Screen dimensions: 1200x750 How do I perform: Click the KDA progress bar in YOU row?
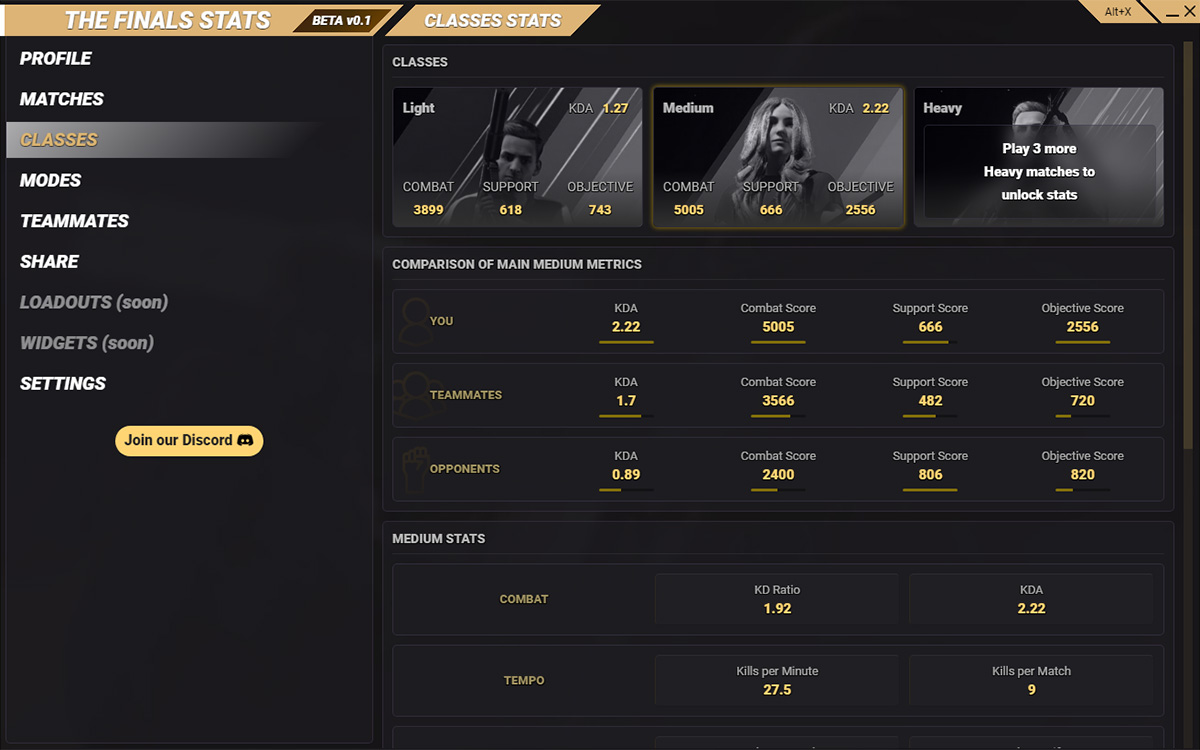point(626,342)
